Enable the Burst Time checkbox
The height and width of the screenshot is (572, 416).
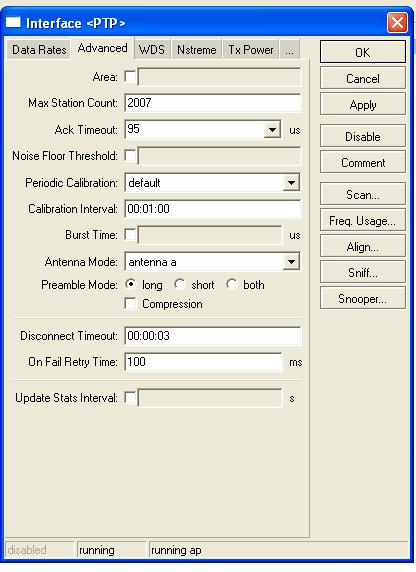[x=130, y=235]
